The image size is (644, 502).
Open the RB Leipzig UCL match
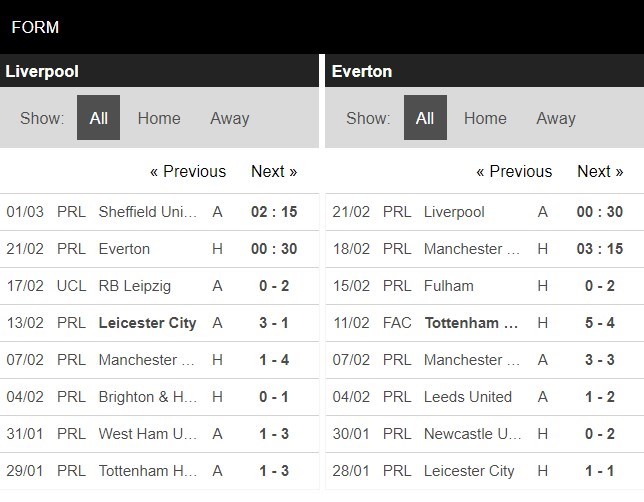point(135,286)
